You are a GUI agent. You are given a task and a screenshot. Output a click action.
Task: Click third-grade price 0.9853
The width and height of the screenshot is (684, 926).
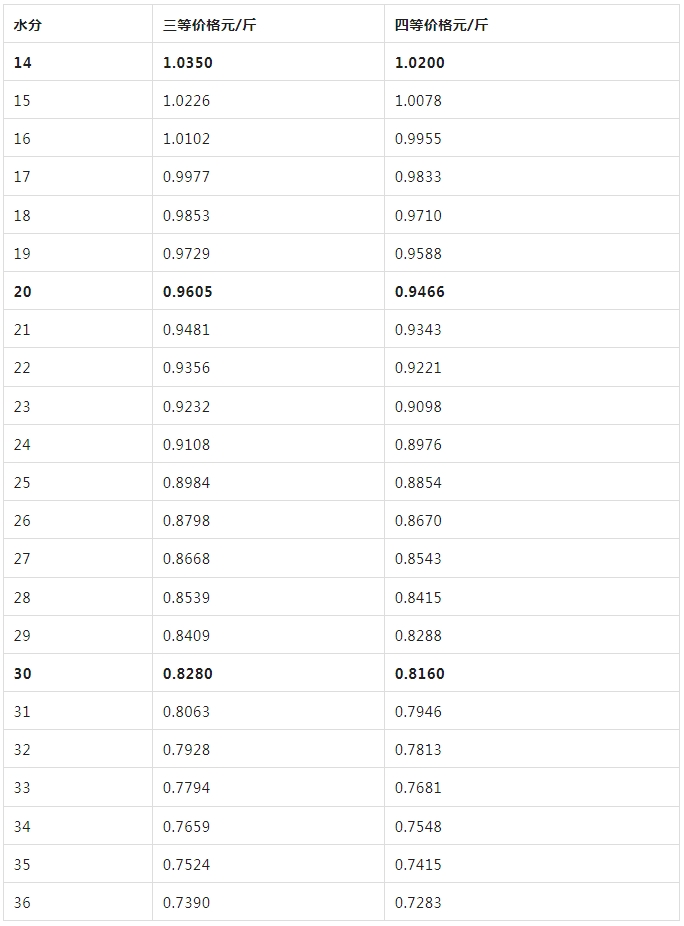click(187, 216)
